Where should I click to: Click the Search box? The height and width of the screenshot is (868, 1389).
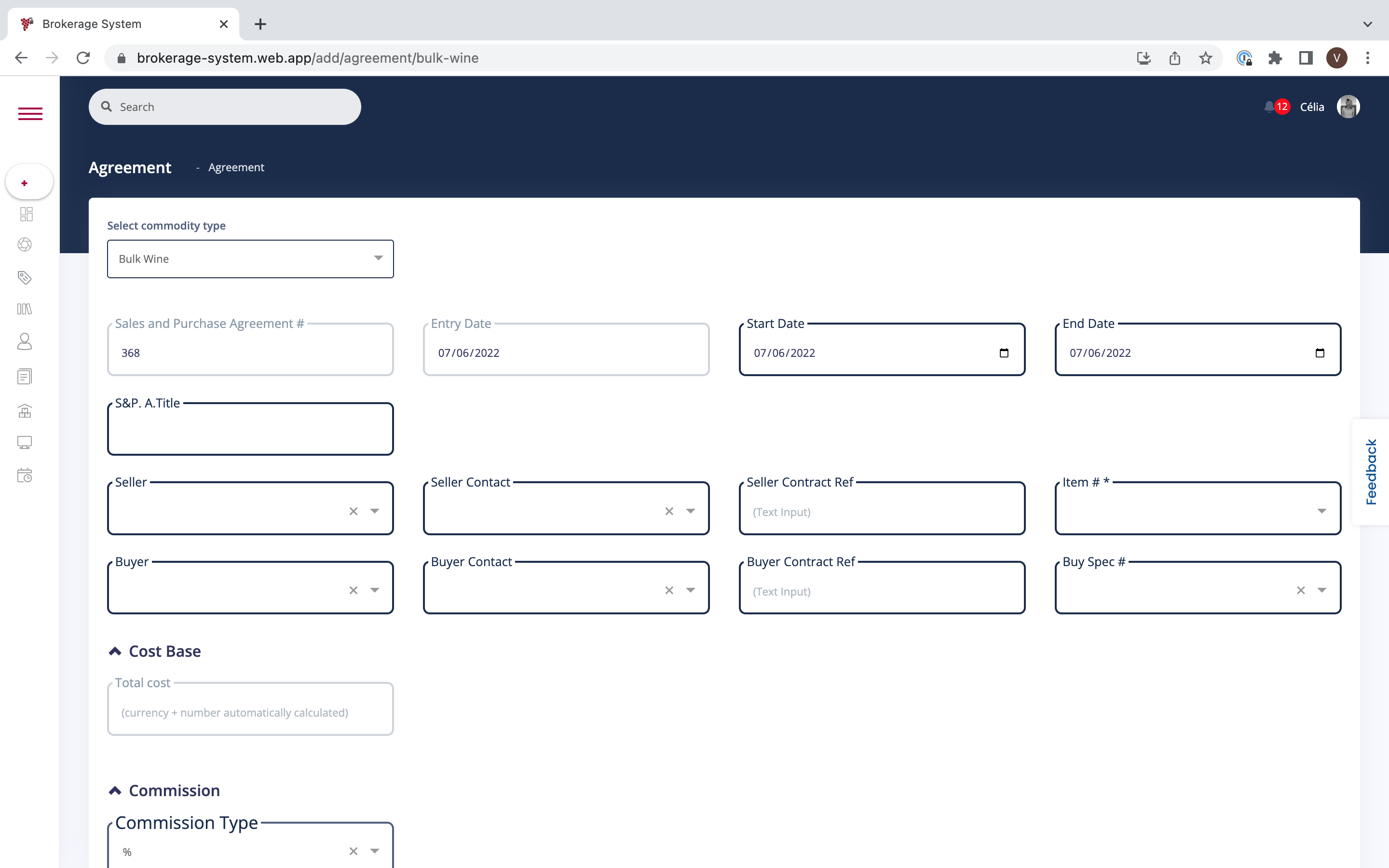click(x=225, y=107)
